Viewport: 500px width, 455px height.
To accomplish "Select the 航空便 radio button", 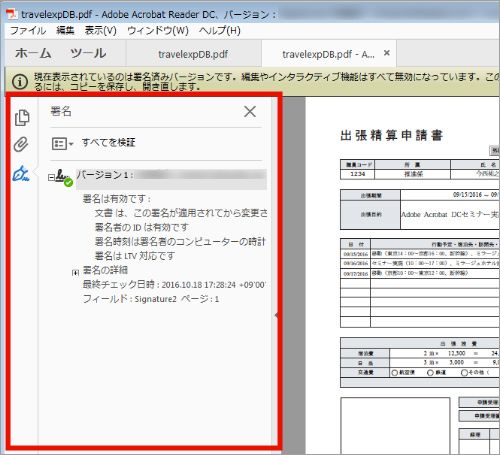I will [394, 373].
